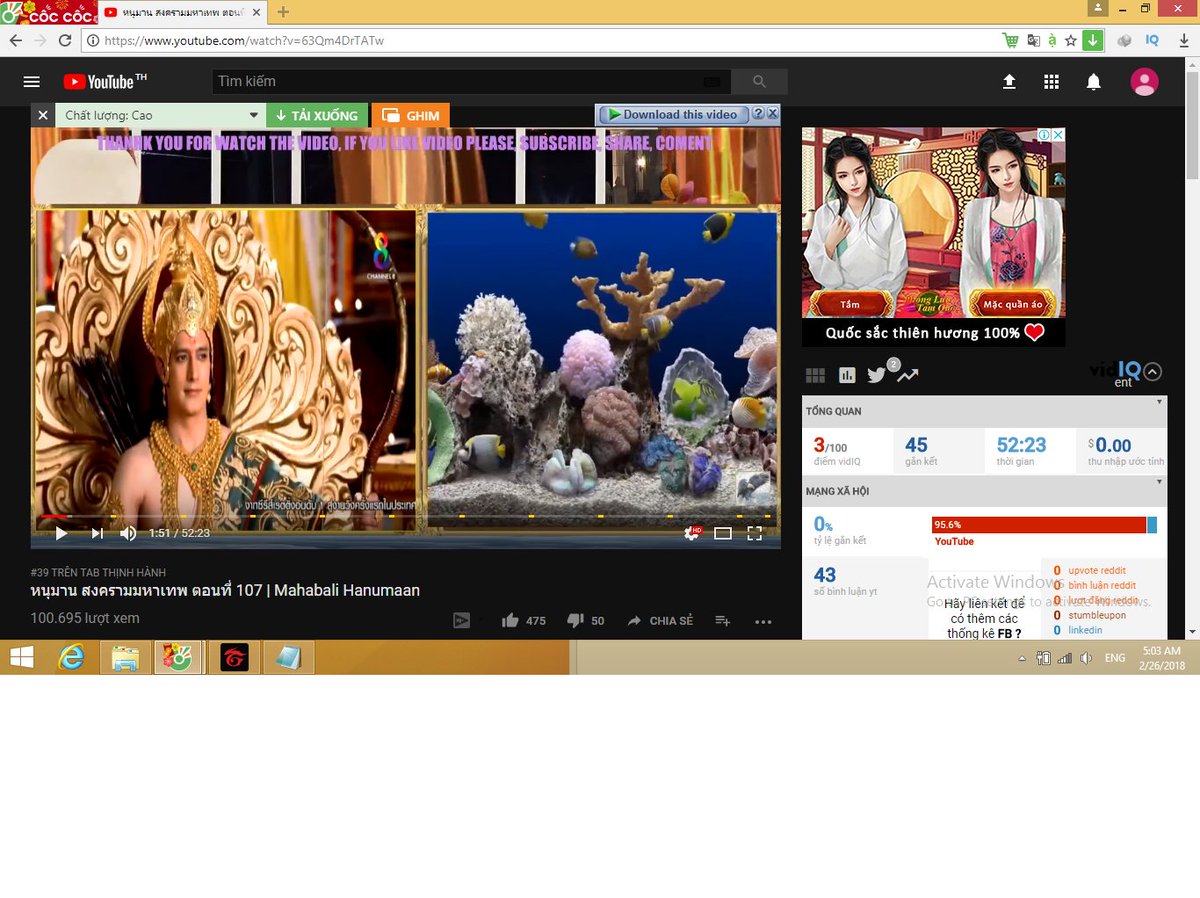Viewport: 1200px width, 898px height.
Task: Open the YouTube hamburger guide menu
Action: click(x=32, y=82)
